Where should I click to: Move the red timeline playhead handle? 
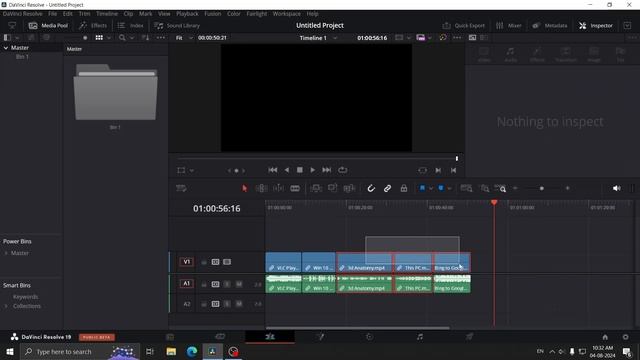pos(494,202)
